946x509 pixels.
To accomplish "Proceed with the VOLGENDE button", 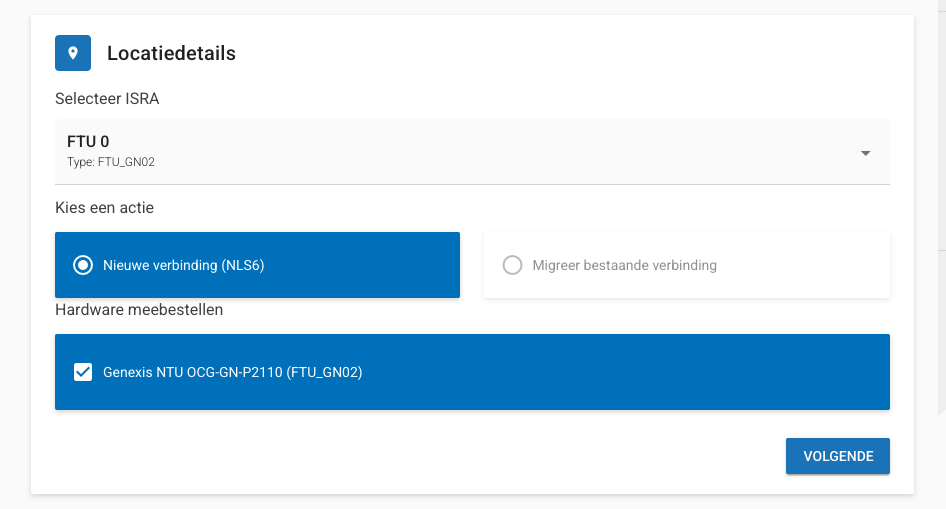I will (x=837, y=456).
